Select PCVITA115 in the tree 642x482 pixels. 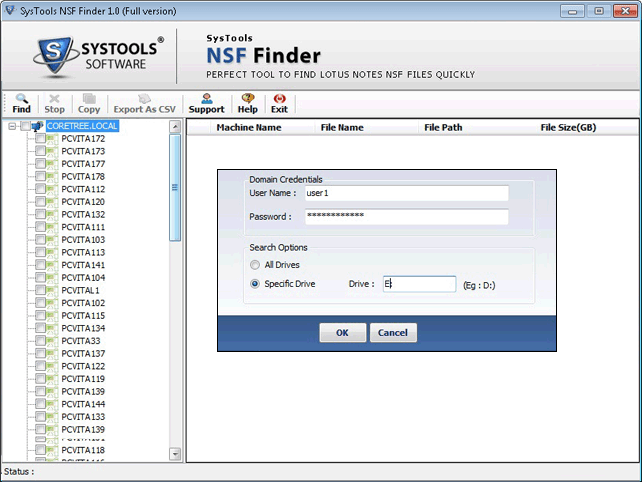click(83, 316)
